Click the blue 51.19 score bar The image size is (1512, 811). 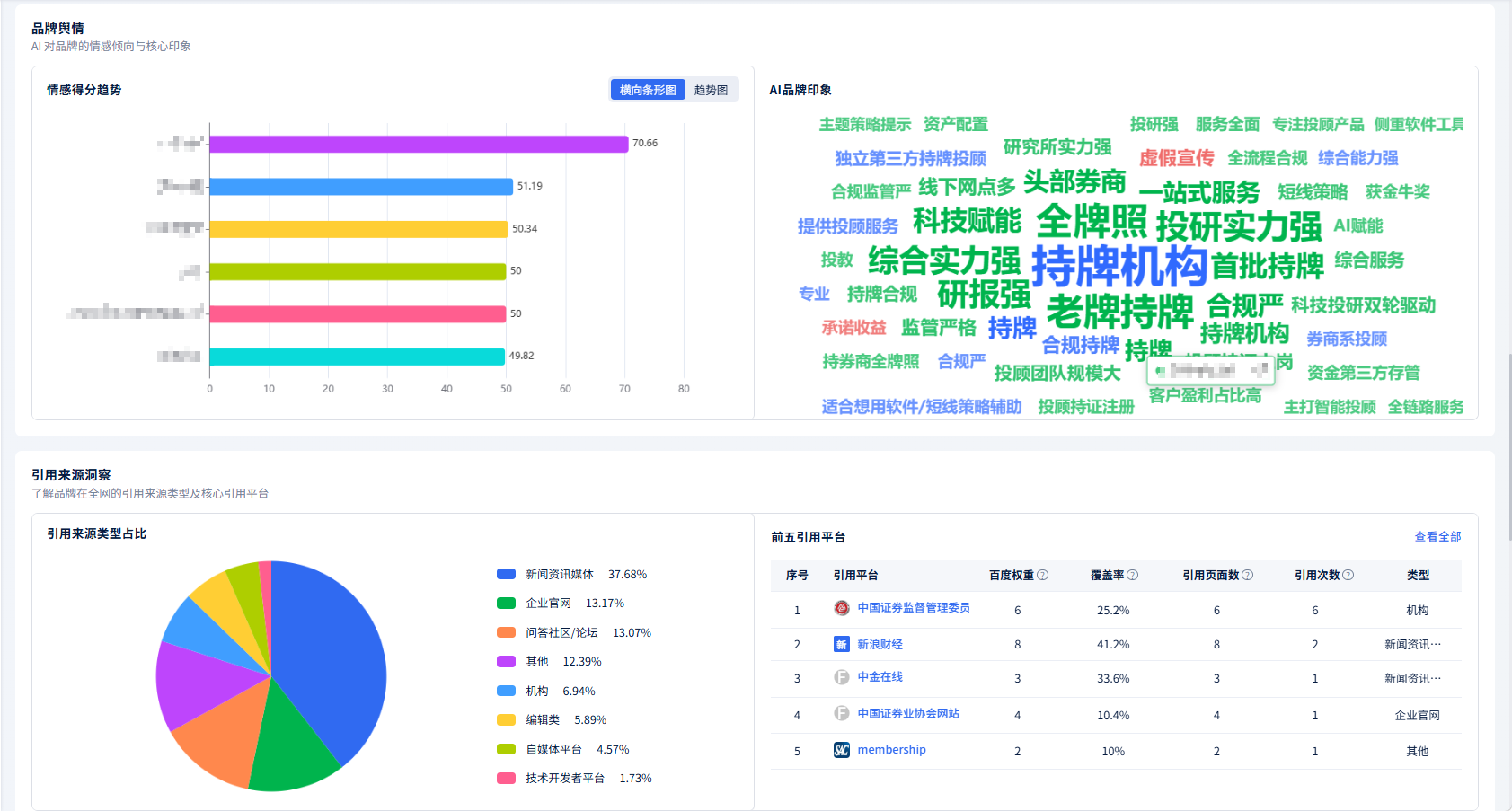(361, 186)
